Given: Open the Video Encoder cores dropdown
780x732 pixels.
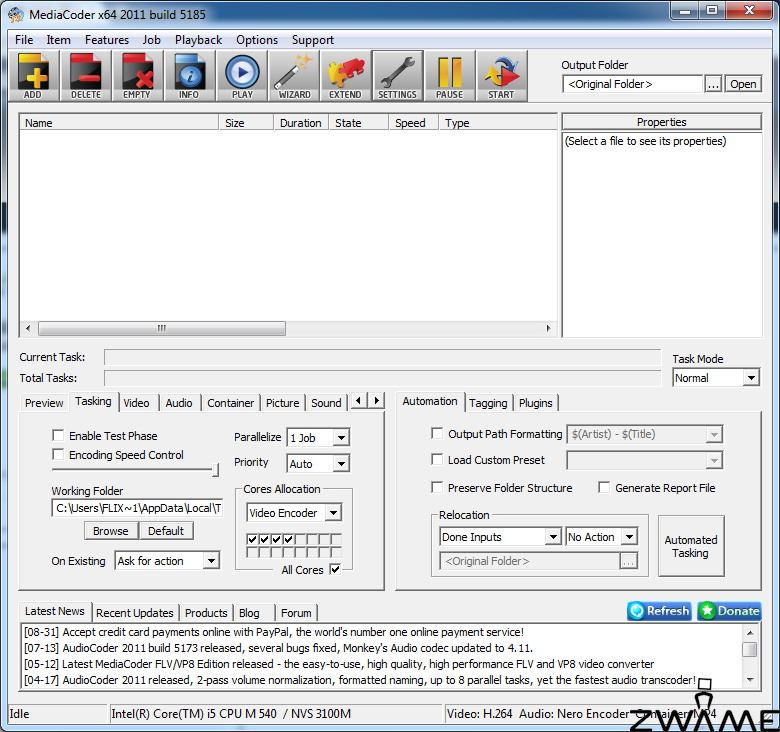Looking at the screenshot, I should tap(334, 512).
